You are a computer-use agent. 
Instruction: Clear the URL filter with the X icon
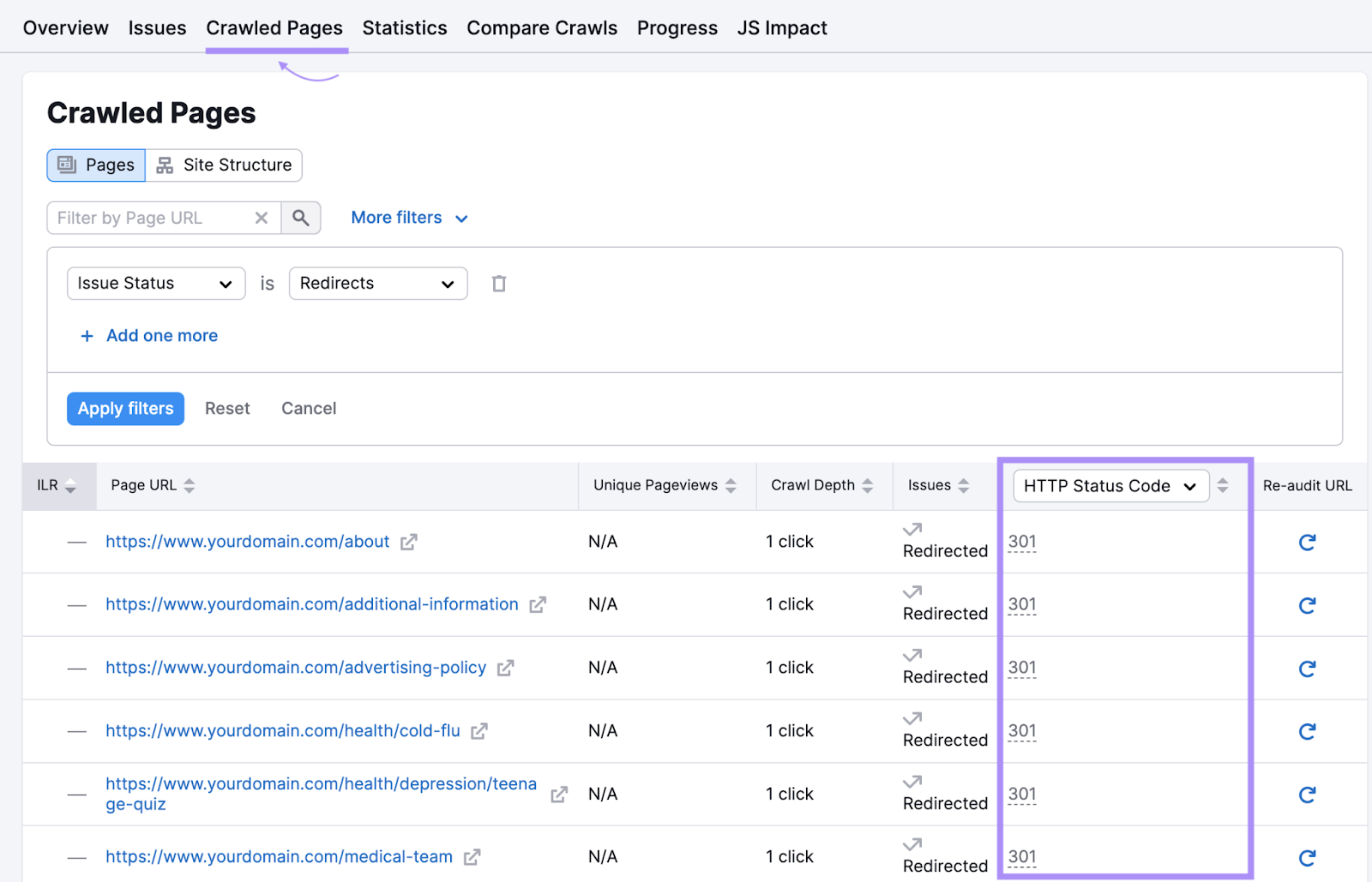tap(262, 218)
